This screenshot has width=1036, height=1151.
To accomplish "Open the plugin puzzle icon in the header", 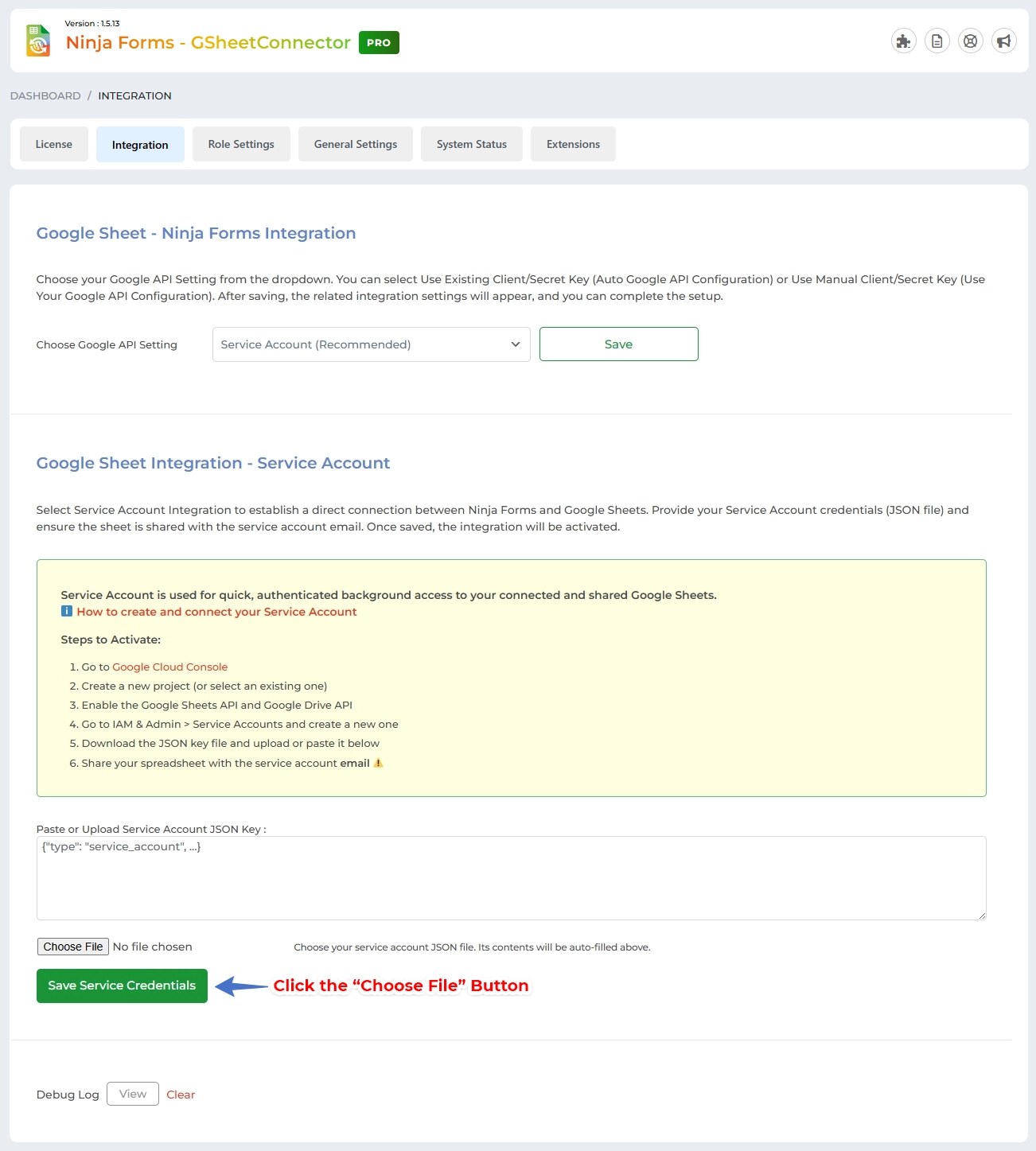I will (903, 41).
